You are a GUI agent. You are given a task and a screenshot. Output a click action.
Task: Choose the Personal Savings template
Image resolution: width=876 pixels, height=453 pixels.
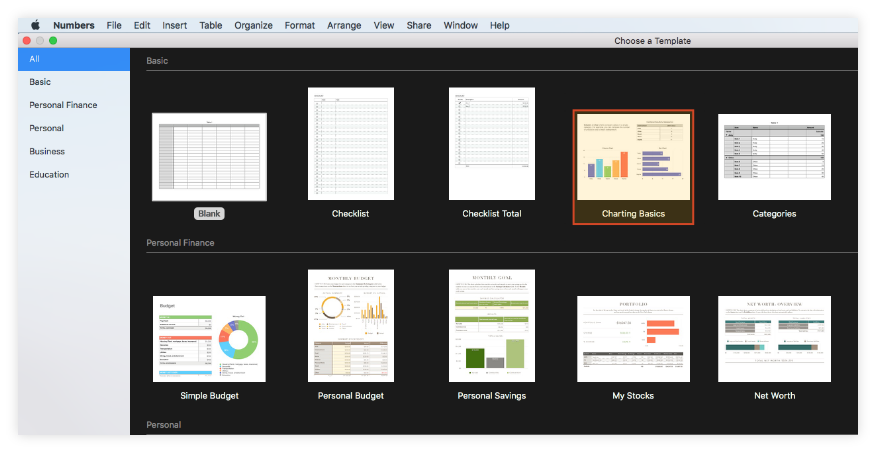click(x=491, y=326)
